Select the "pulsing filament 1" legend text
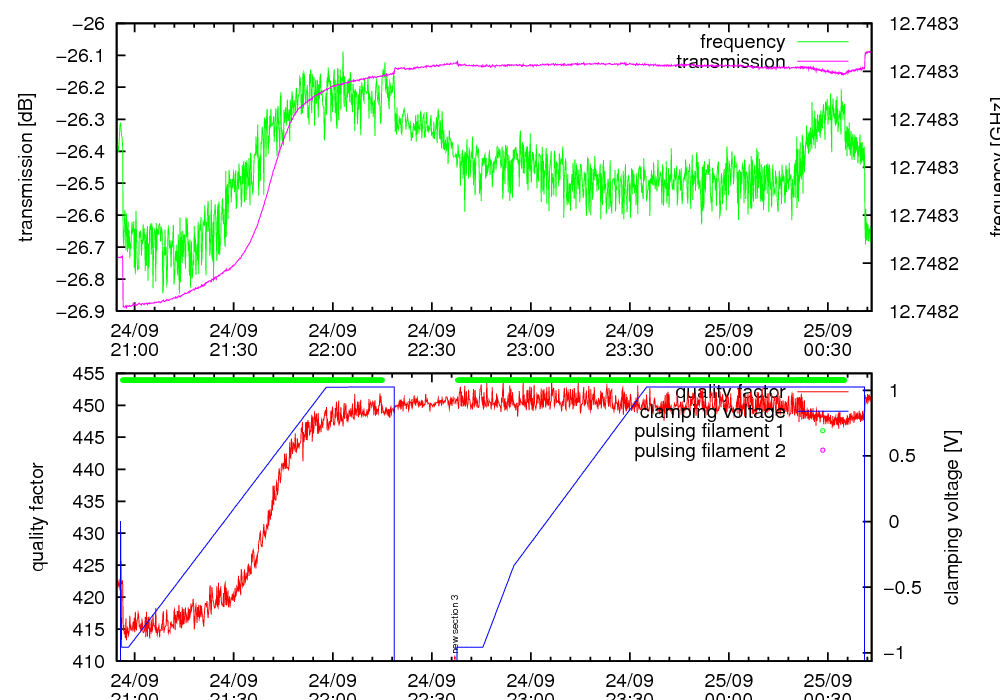1000x700 pixels. [x=709, y=431]
